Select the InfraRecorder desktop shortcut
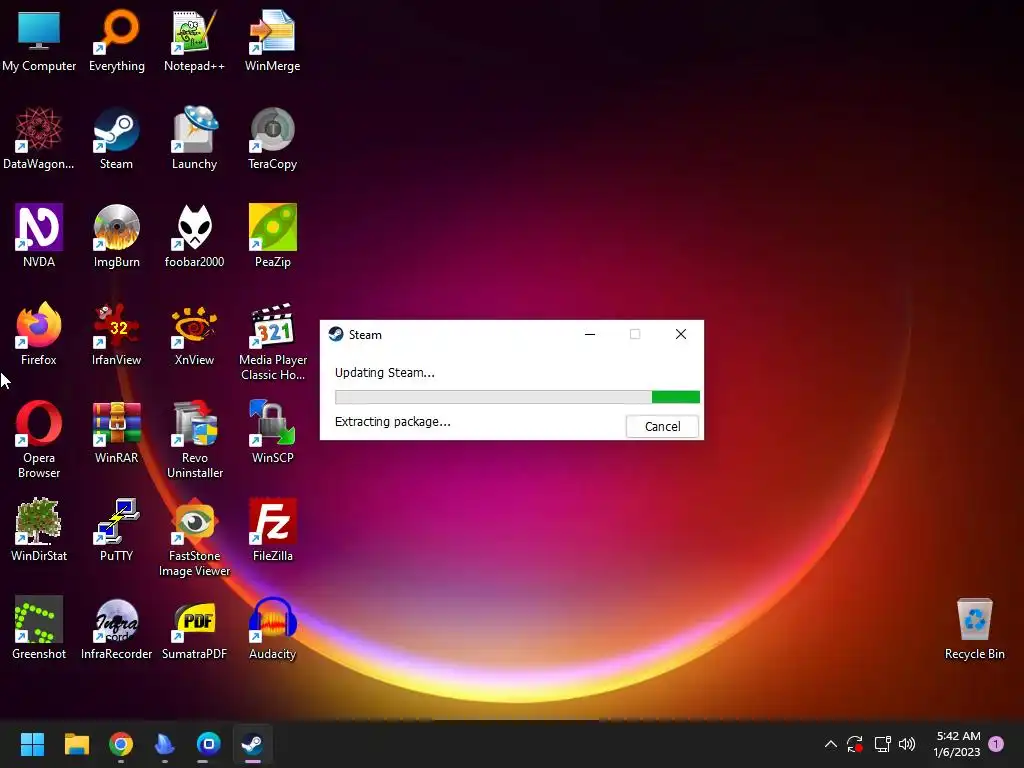Viewport: 1024px width, 768px height. coord(117,628)
